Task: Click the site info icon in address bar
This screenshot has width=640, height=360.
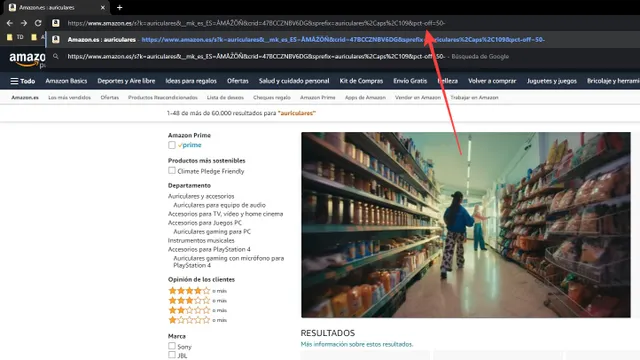Action: (56, 23)
